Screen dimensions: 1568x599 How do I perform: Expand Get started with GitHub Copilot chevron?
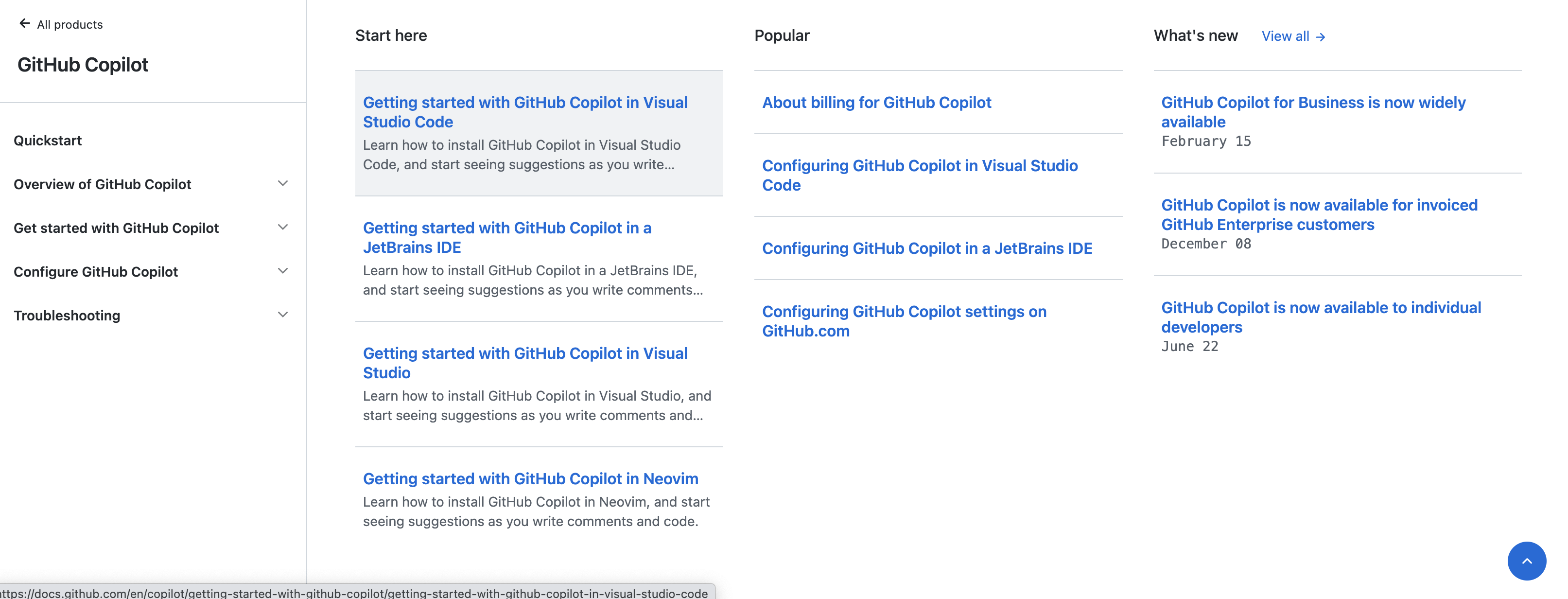282,227
